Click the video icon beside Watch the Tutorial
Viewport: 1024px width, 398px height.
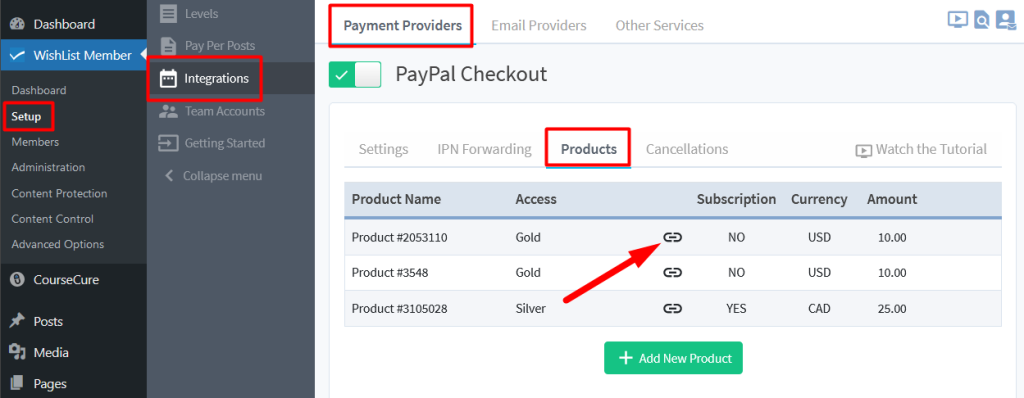(x=863, y=151)
